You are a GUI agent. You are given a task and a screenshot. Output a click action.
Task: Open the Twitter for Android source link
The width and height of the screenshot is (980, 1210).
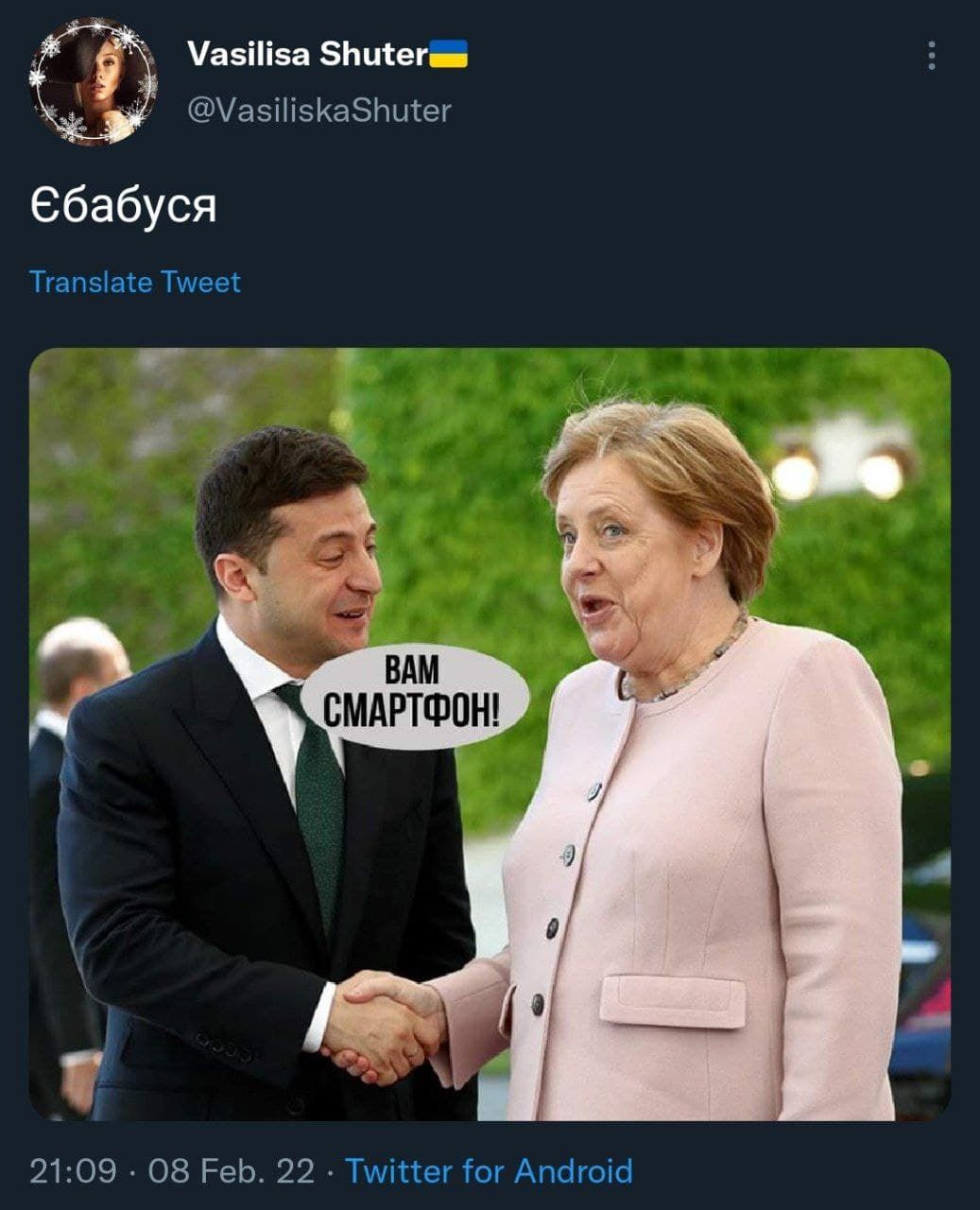tap(489, 1171)
